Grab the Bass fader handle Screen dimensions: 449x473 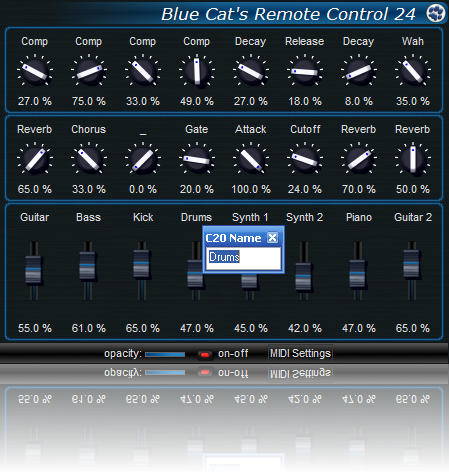click(88, 266)
